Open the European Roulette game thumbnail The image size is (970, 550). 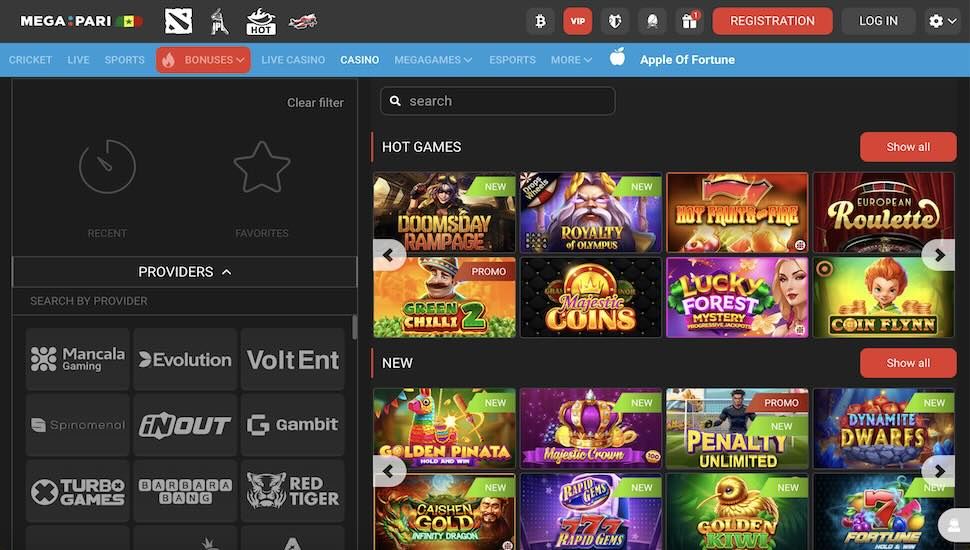coord(883,213)
